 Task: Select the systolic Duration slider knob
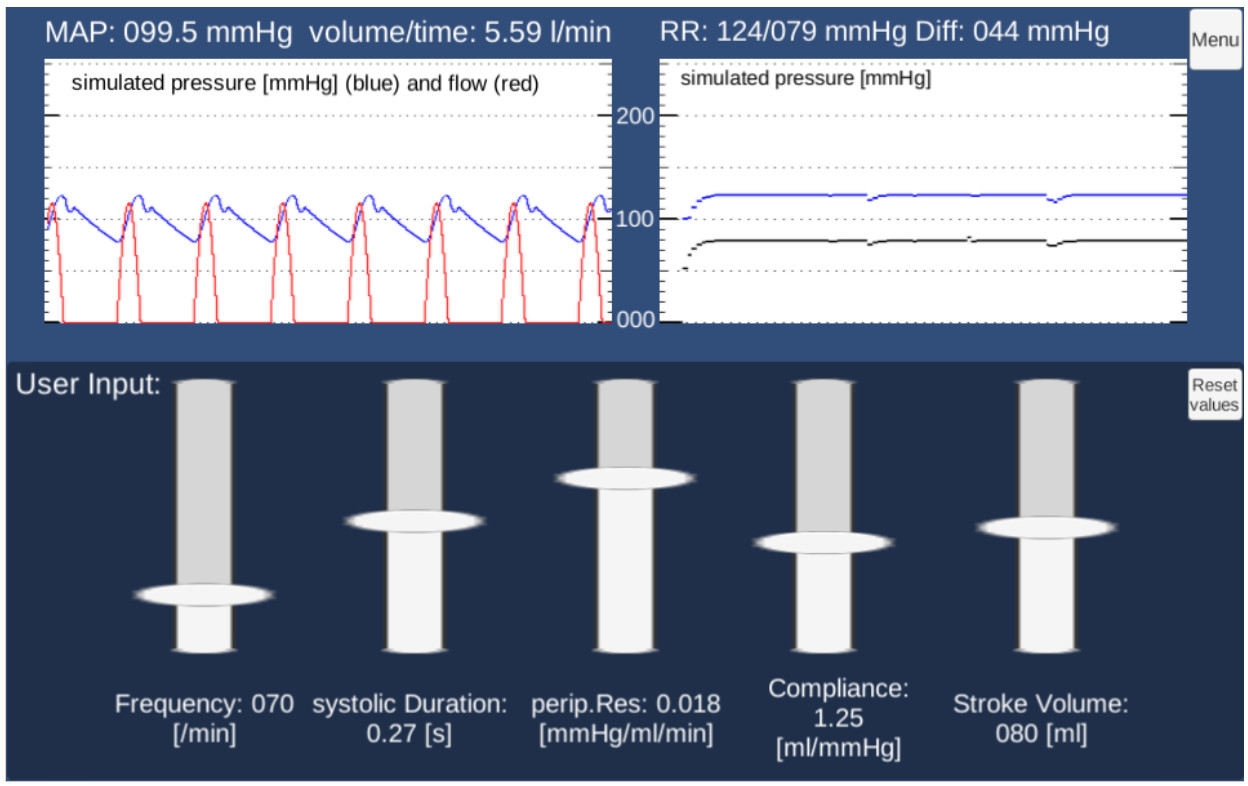[x=414, y=521]
